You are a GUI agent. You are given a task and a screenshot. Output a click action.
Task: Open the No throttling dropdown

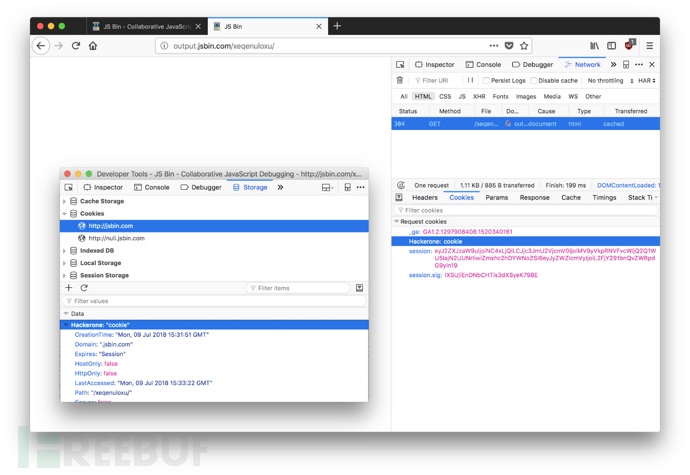coord(610,81)
